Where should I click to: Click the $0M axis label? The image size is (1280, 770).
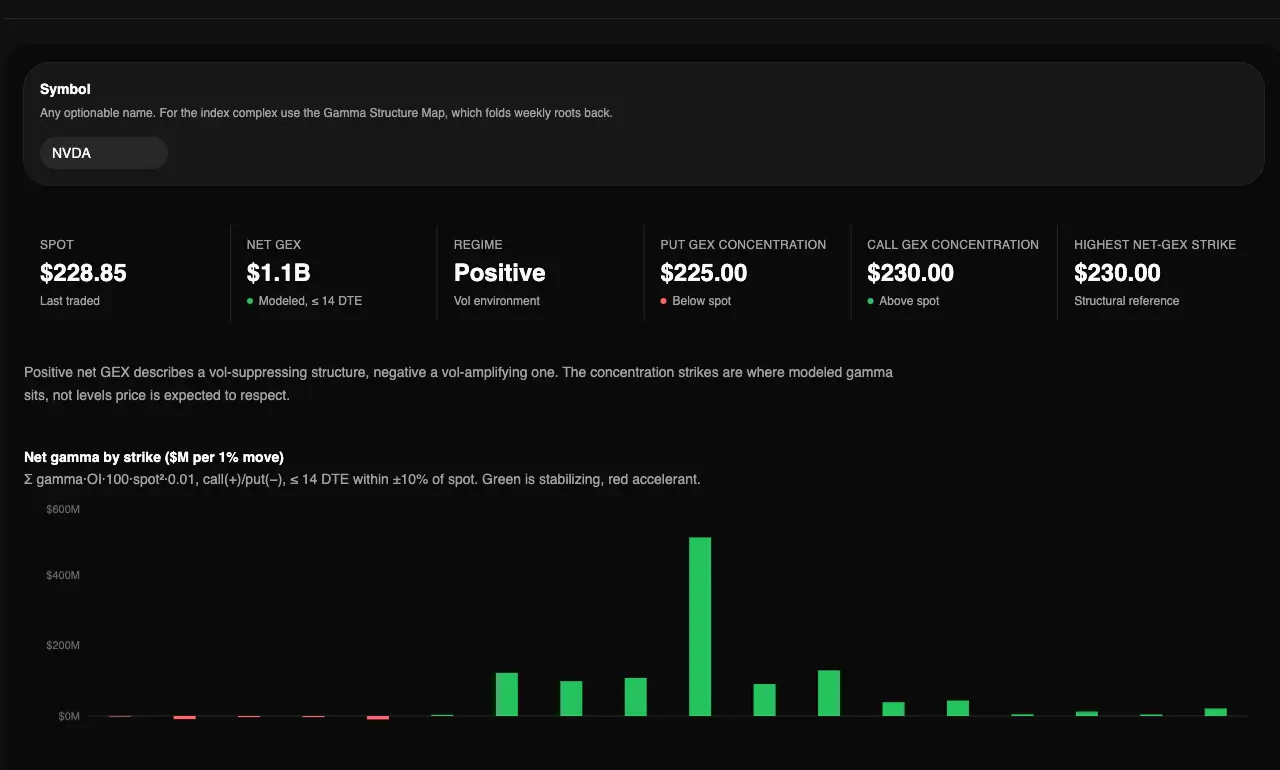pos(69,716)
